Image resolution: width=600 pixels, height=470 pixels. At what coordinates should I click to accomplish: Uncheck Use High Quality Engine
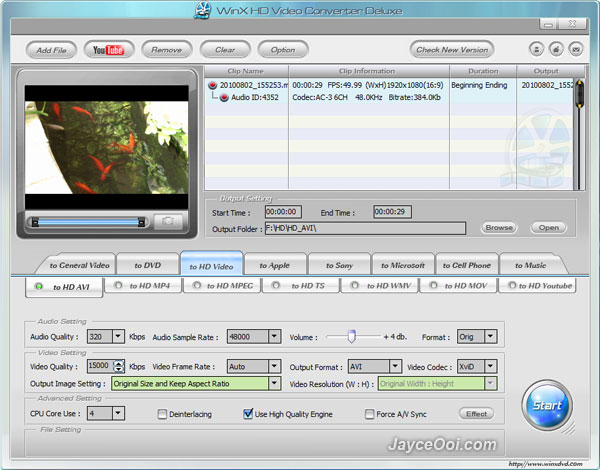point(248,414)
